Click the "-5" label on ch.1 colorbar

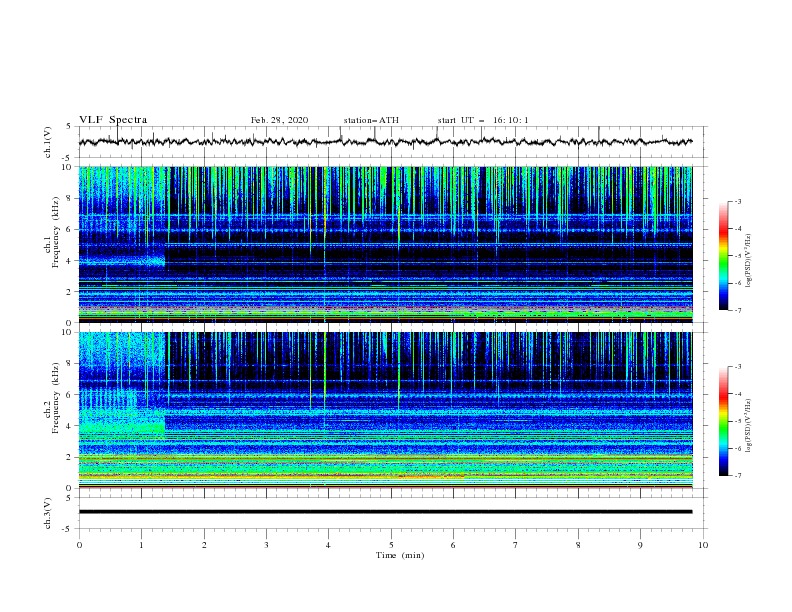(737, 256)
